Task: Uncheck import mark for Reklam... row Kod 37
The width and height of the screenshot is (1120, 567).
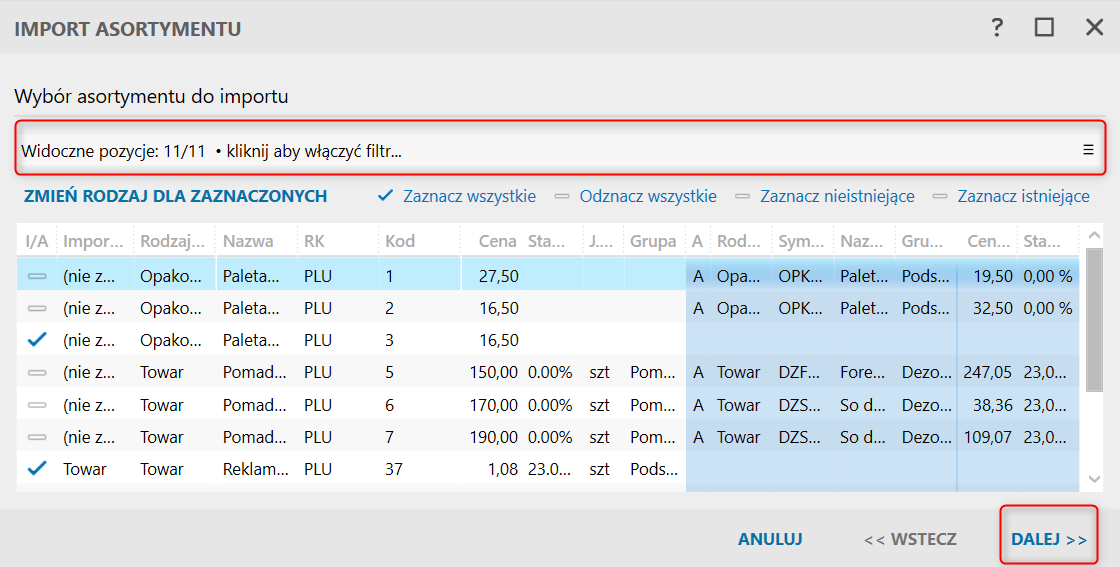Action: click(37, 468)
